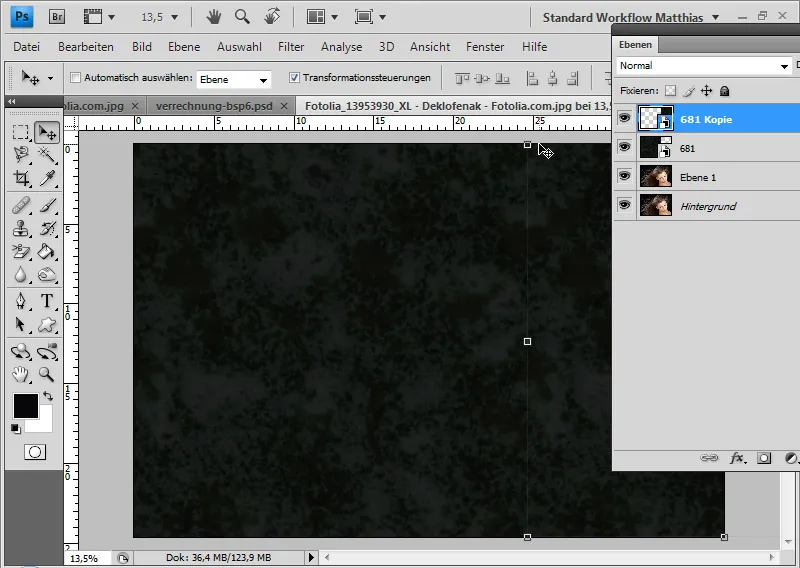This screenshot has width=800, height=568.
Task: Select the 3D Orbit camera tool
Action: click(47, 352)
